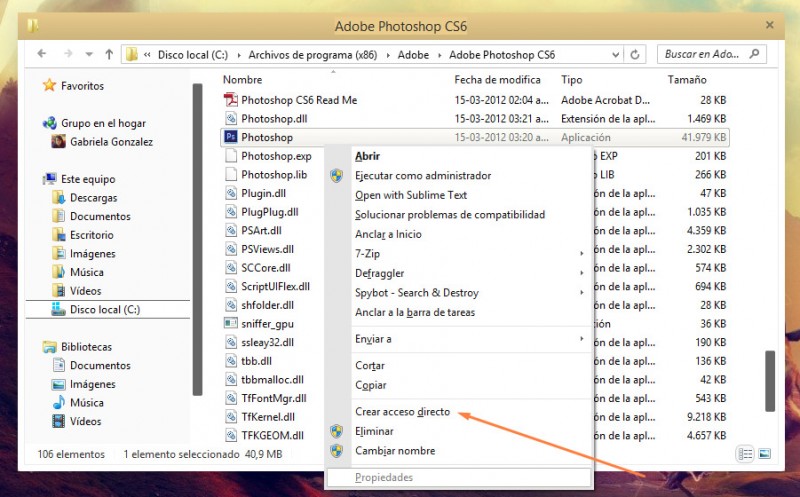The width and height of the screenshot is (800, 497).
Task: Sort by the Nombre column header
Action: [242, 80]
